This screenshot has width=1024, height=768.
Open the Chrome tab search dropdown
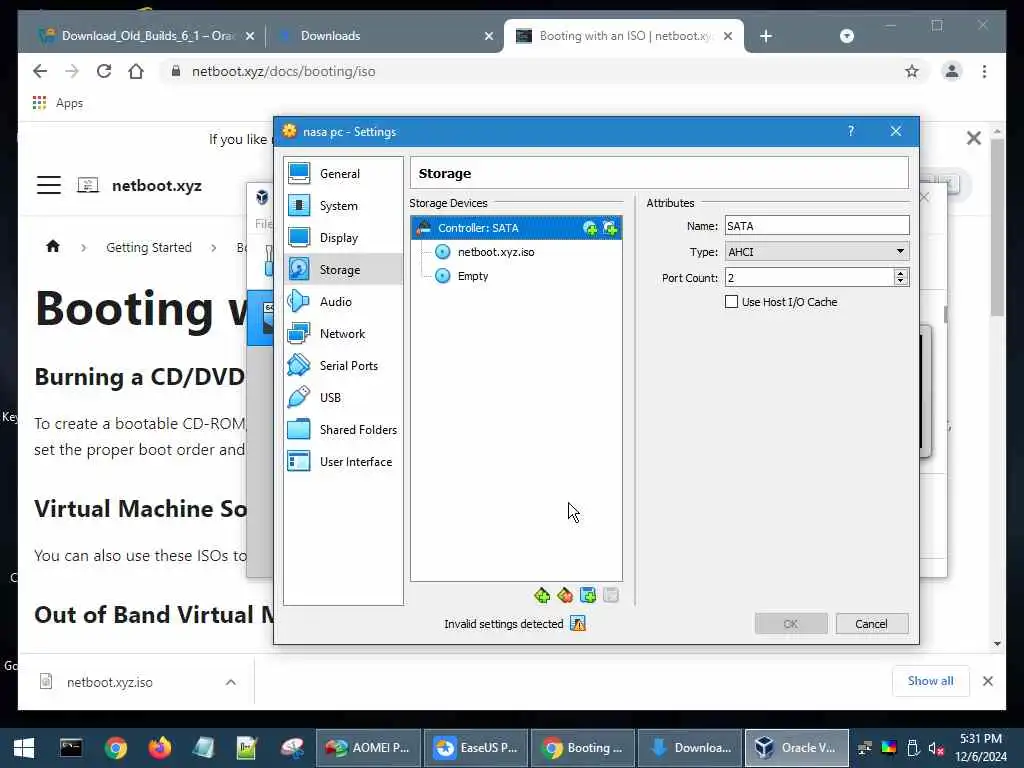(846, 36)
